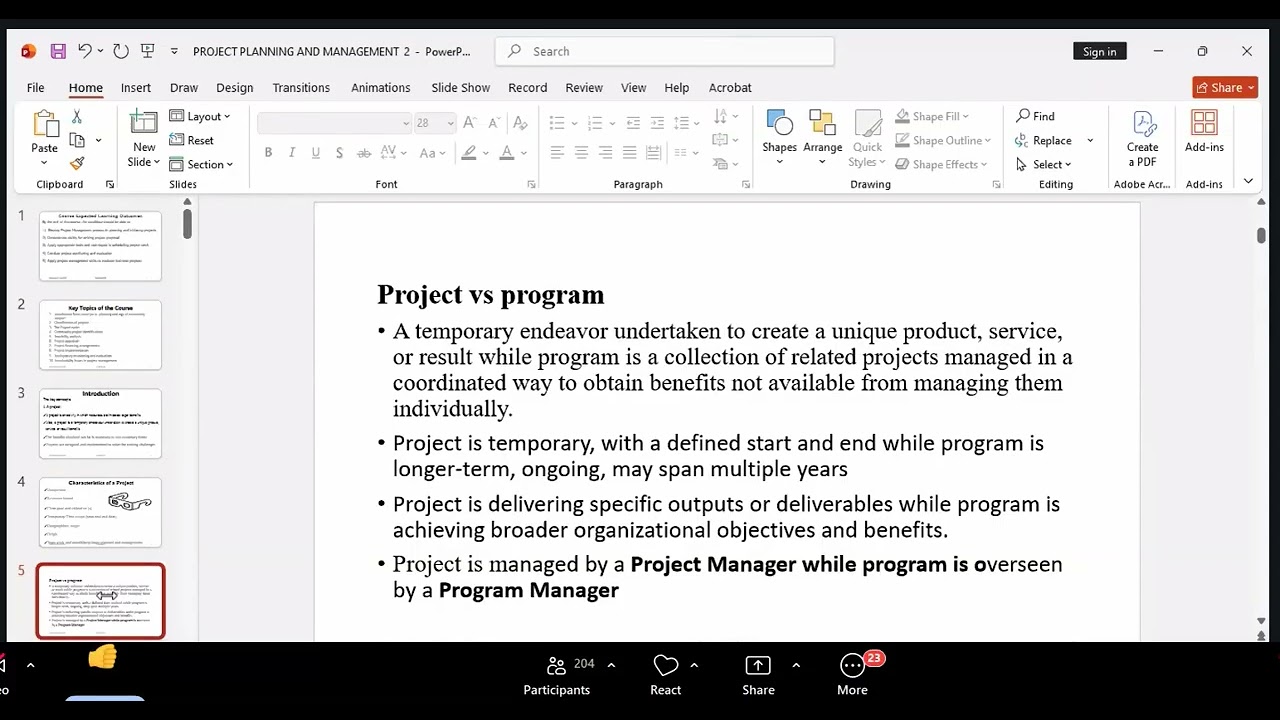Viewport: 1280px width, 720px height.
Task: Click the Redo icon in quick access toolbar
Action: pyautogui.click(x=121, y=51)
